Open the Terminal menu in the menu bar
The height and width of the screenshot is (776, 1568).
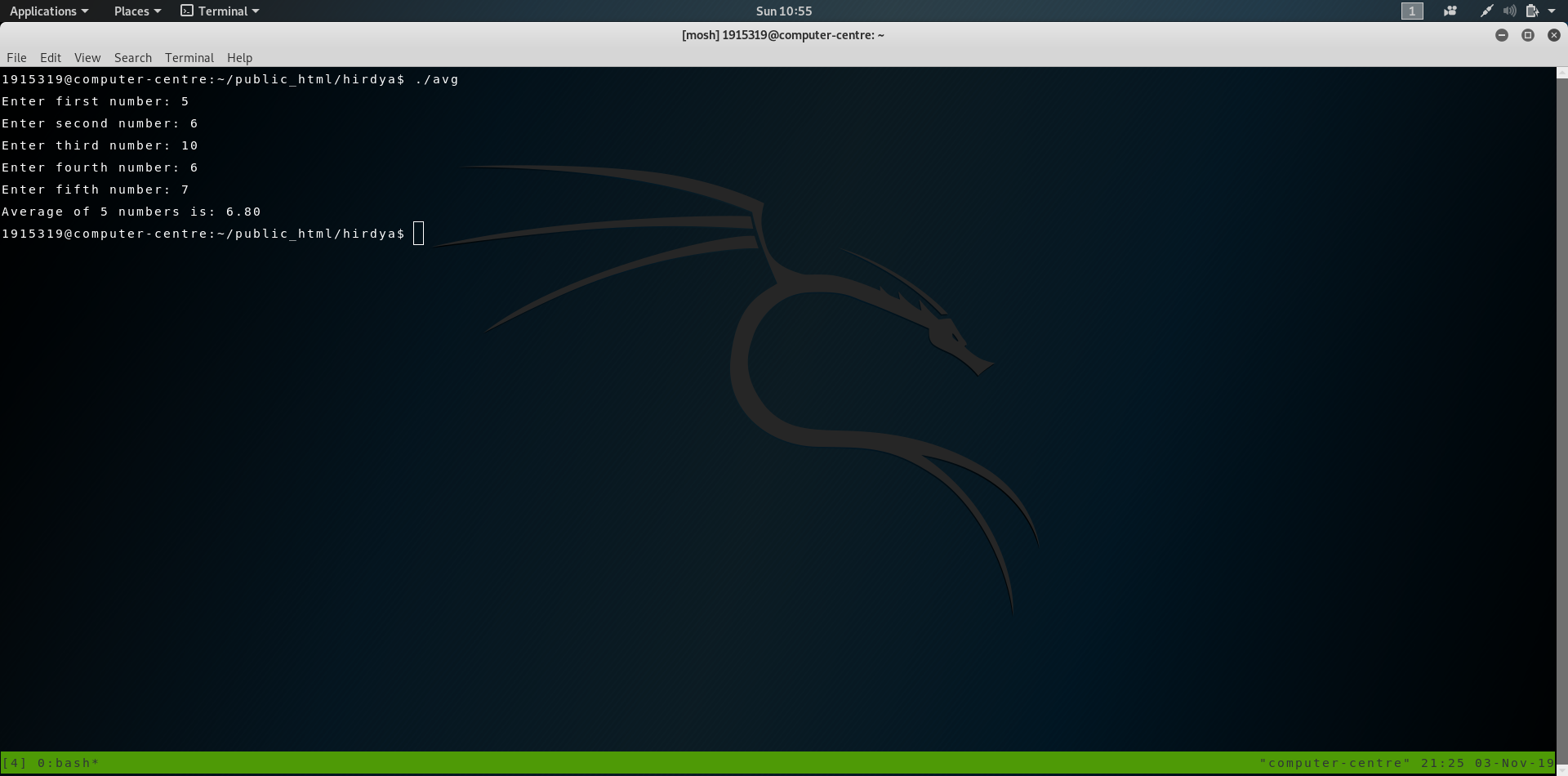click(189, 57)
